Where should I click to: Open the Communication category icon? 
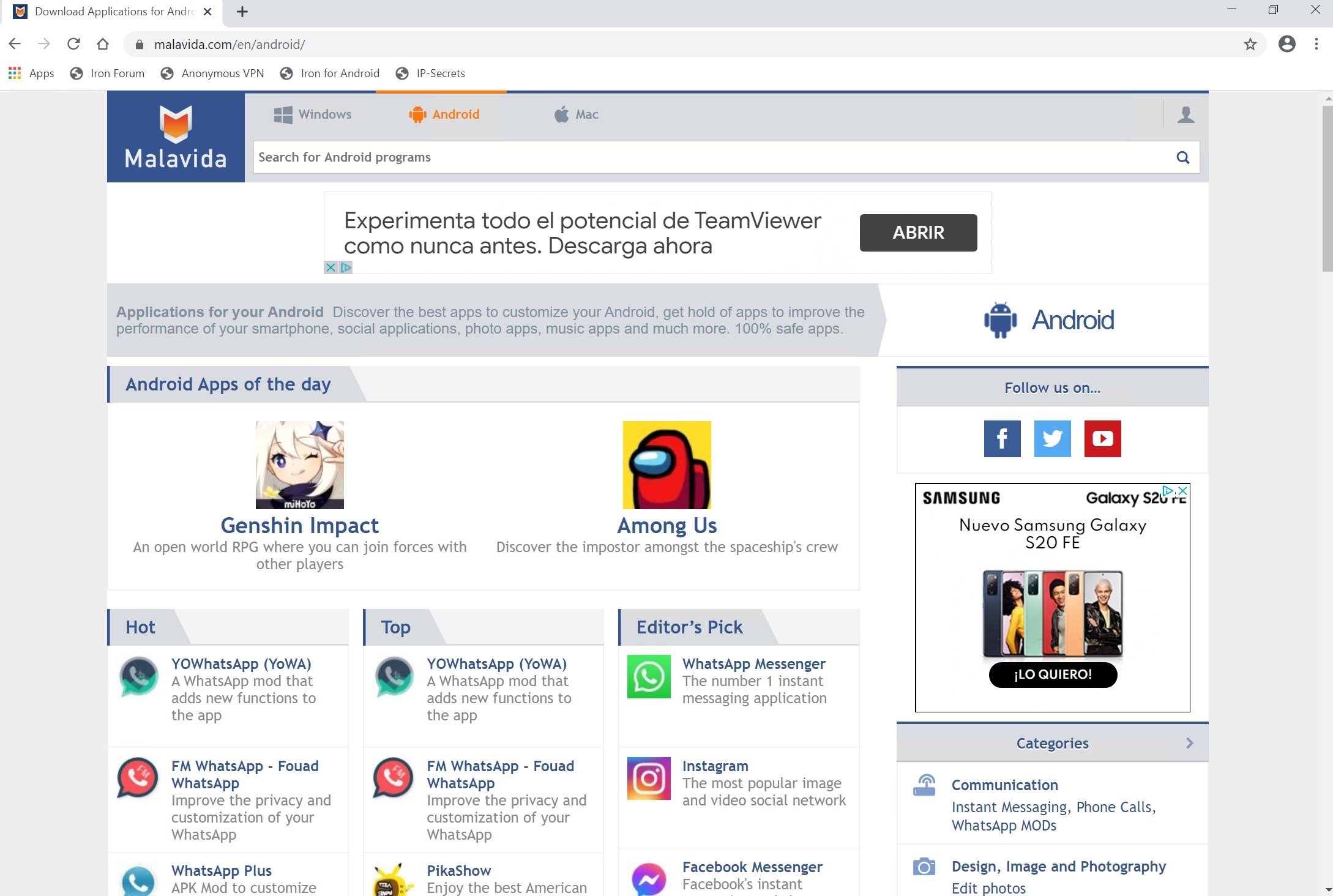[924, 785]
